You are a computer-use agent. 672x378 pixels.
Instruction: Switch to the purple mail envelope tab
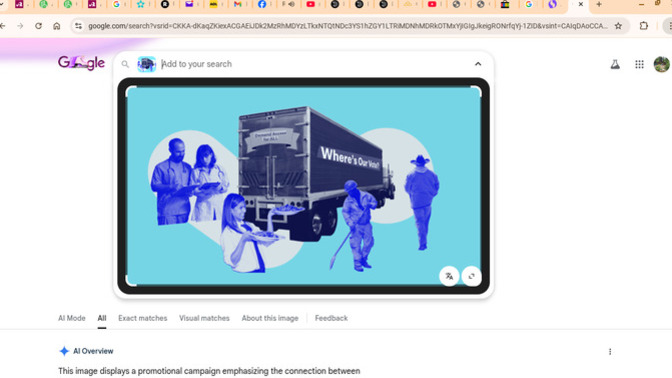click(189, 4)
